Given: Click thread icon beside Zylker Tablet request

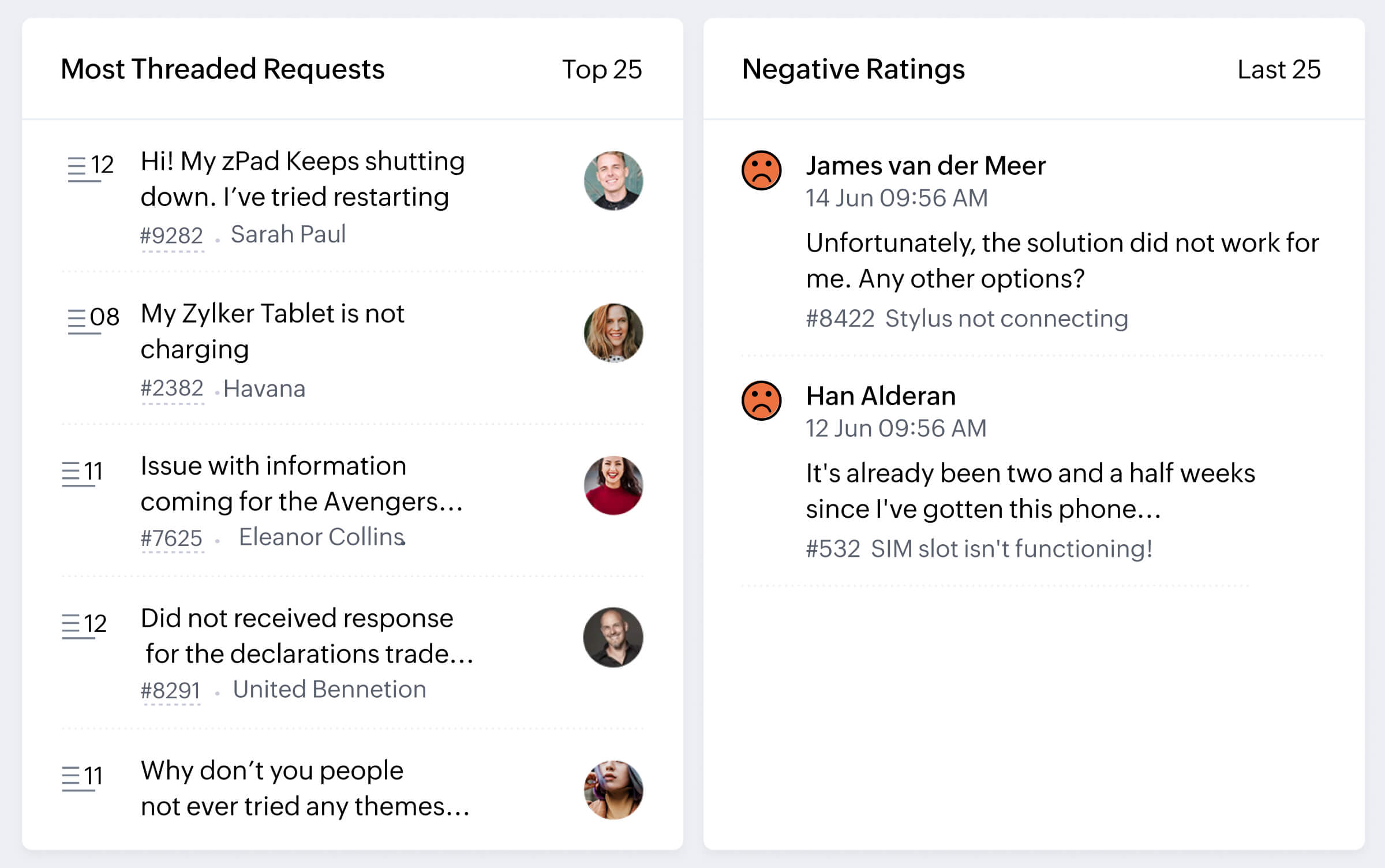Looking at the screenshot, I should [77, 319].
